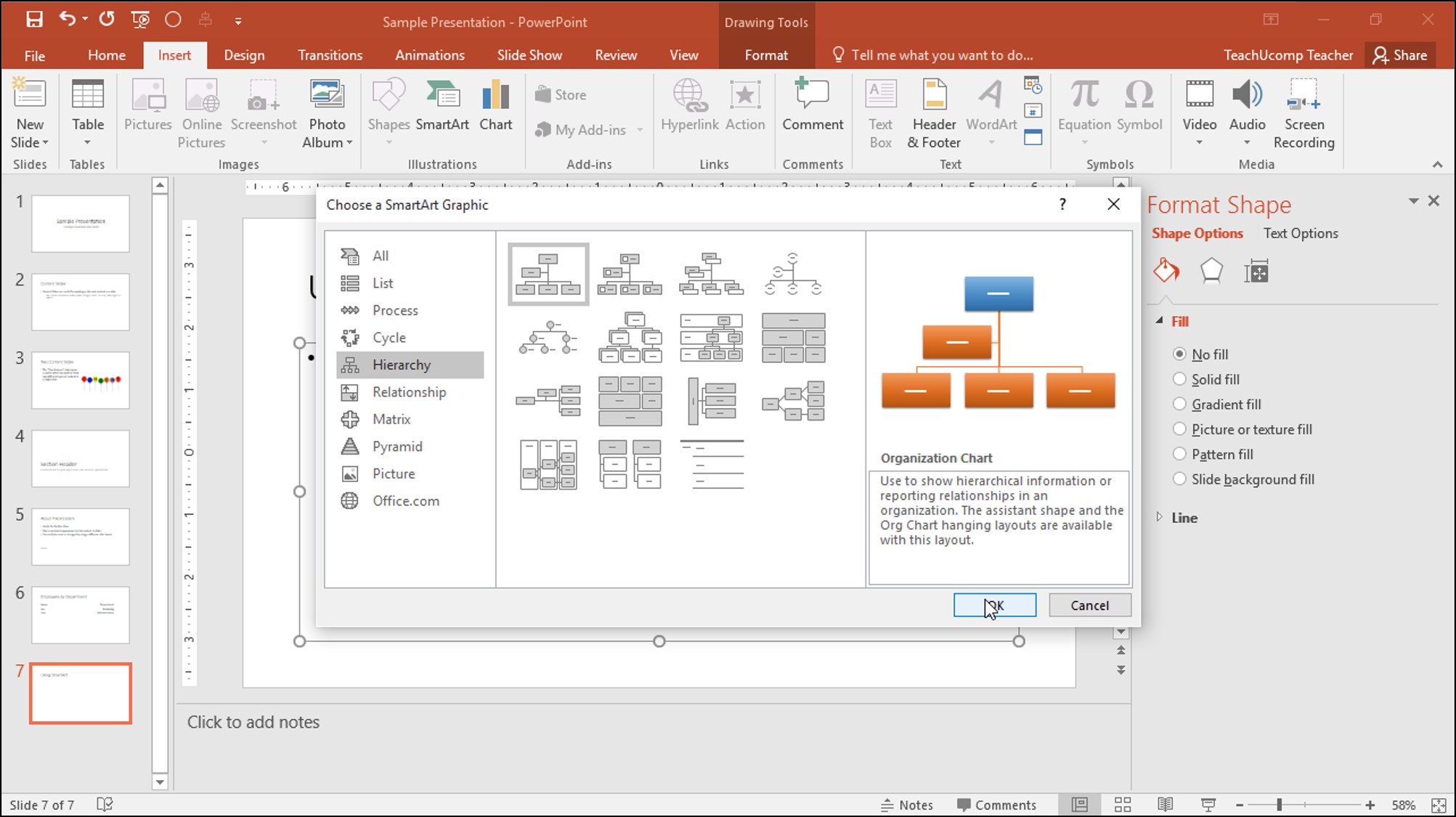Viewport: 1456px width, 817px height.
Task: Enable Solid fill
Action: point(1179,378)
